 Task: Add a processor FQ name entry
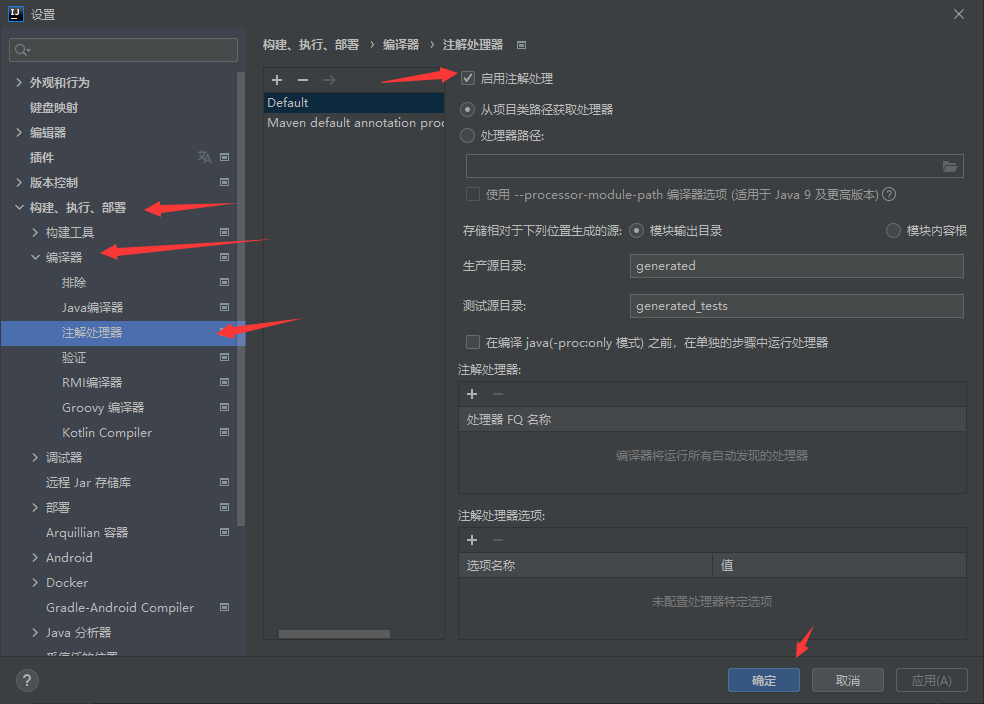pyautogui.click(x=472, y=394)
